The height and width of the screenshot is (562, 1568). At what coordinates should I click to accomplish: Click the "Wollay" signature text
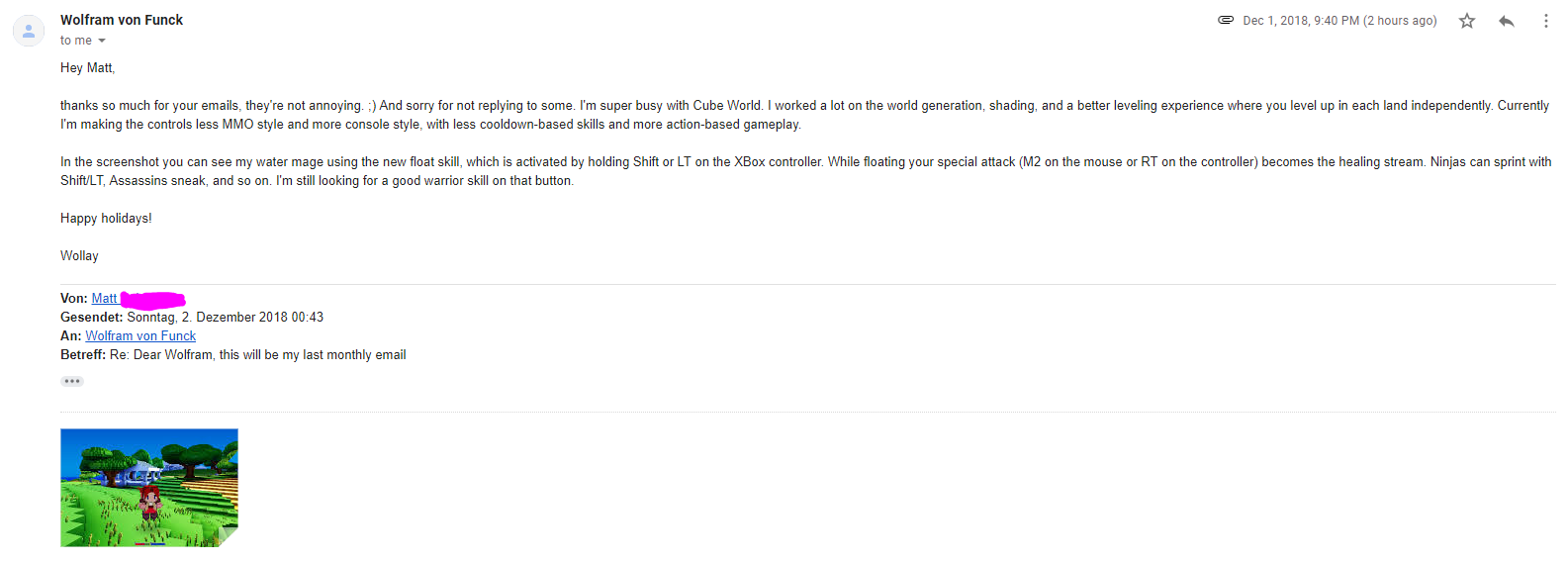[79, 256]
